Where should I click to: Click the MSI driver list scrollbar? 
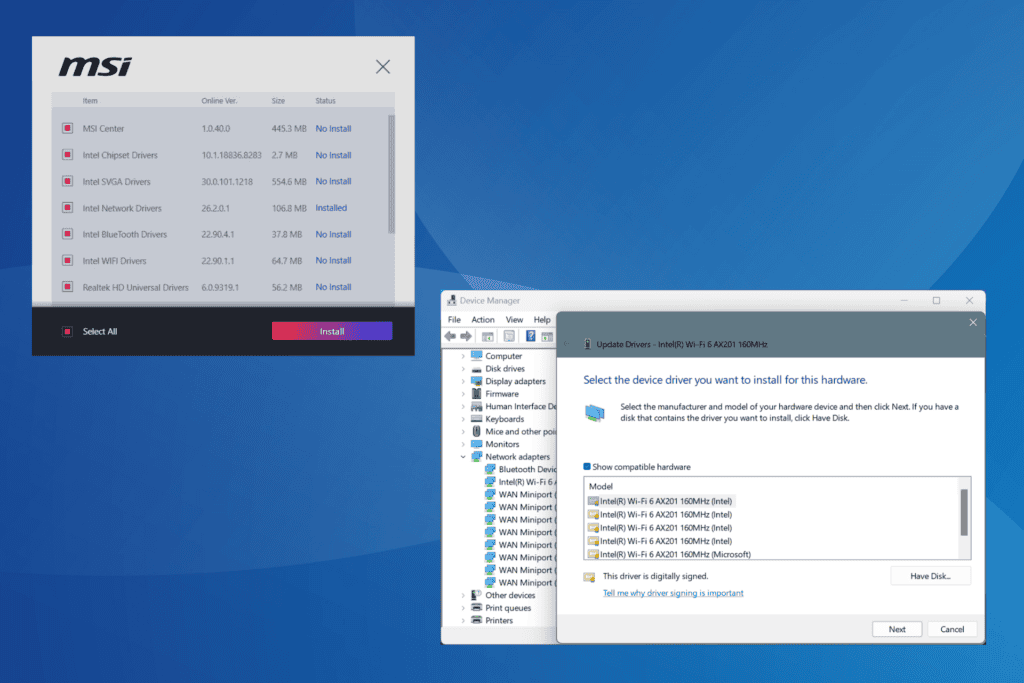[x=391, y=173]
